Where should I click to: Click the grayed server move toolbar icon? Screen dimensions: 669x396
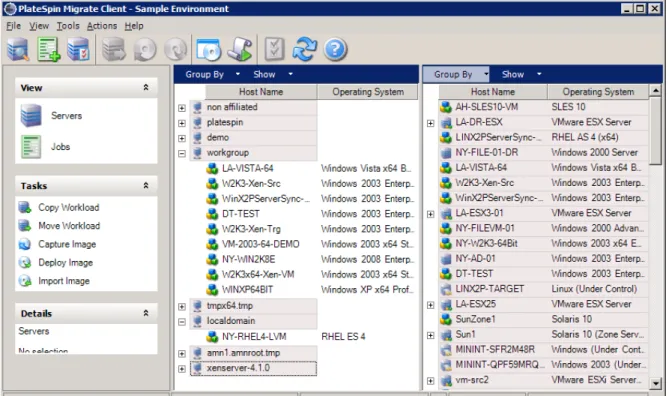pyautogui.click(x=113, y=49)
